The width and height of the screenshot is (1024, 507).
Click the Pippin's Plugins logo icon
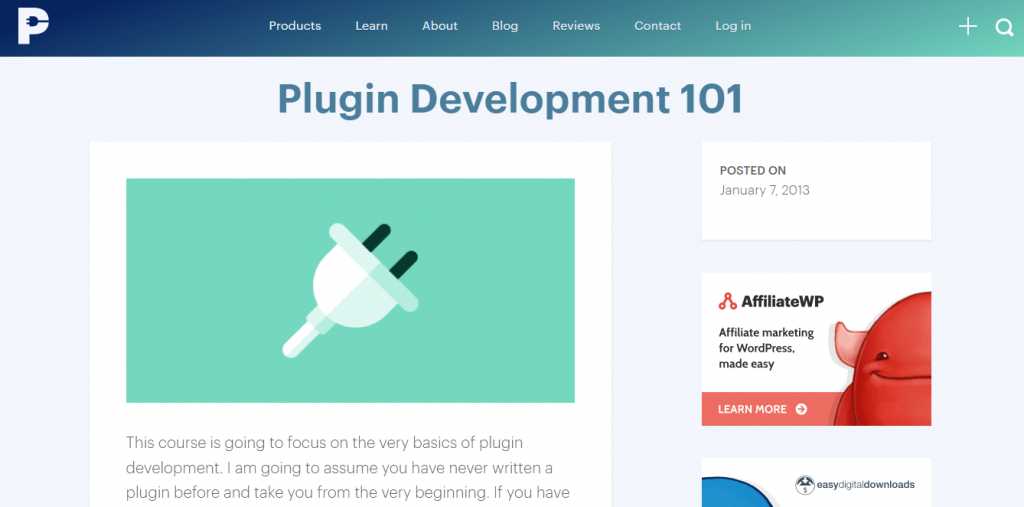point(33,27)
